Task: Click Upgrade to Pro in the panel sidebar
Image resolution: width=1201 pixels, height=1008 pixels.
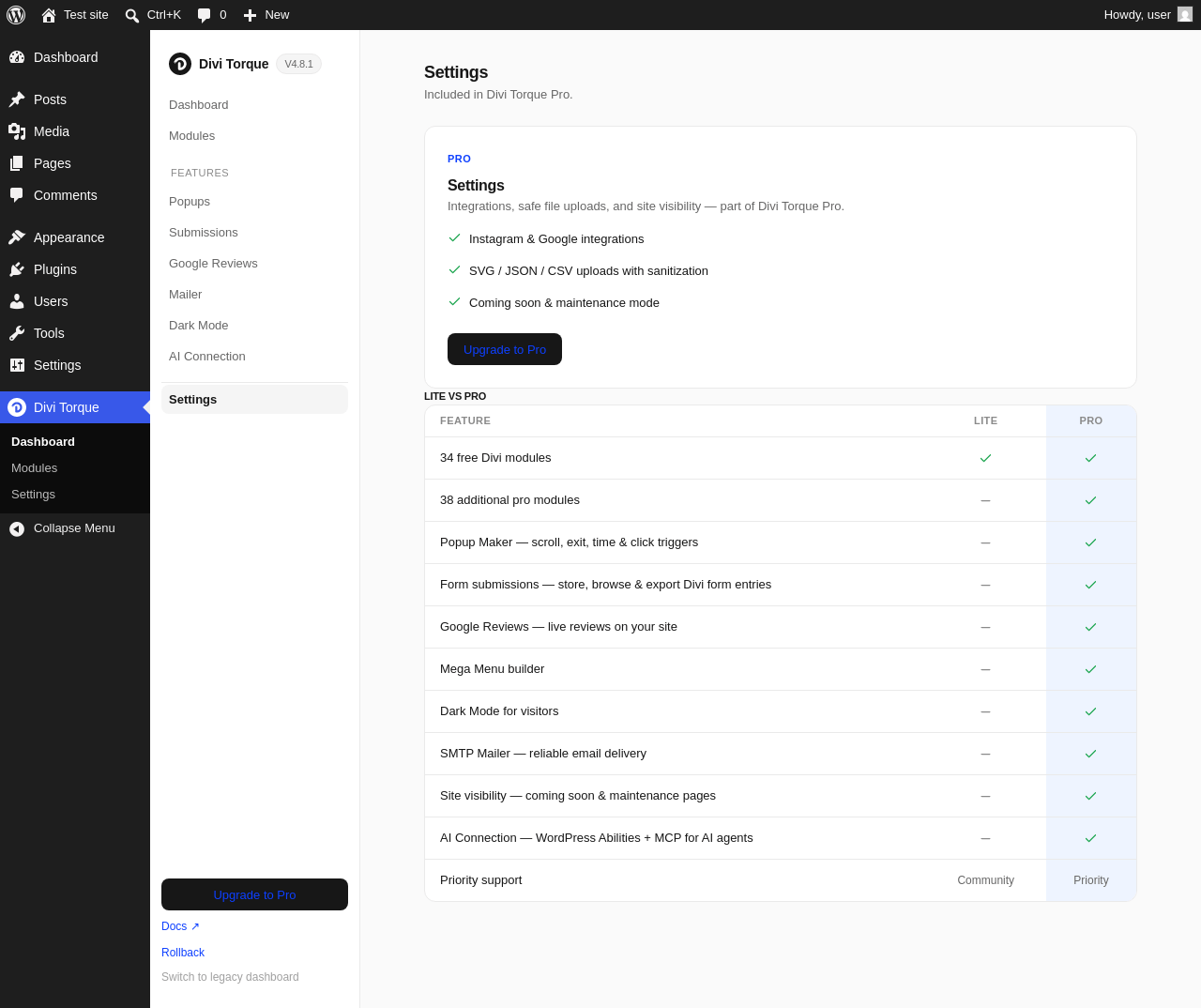Action: tap(254, 894)
